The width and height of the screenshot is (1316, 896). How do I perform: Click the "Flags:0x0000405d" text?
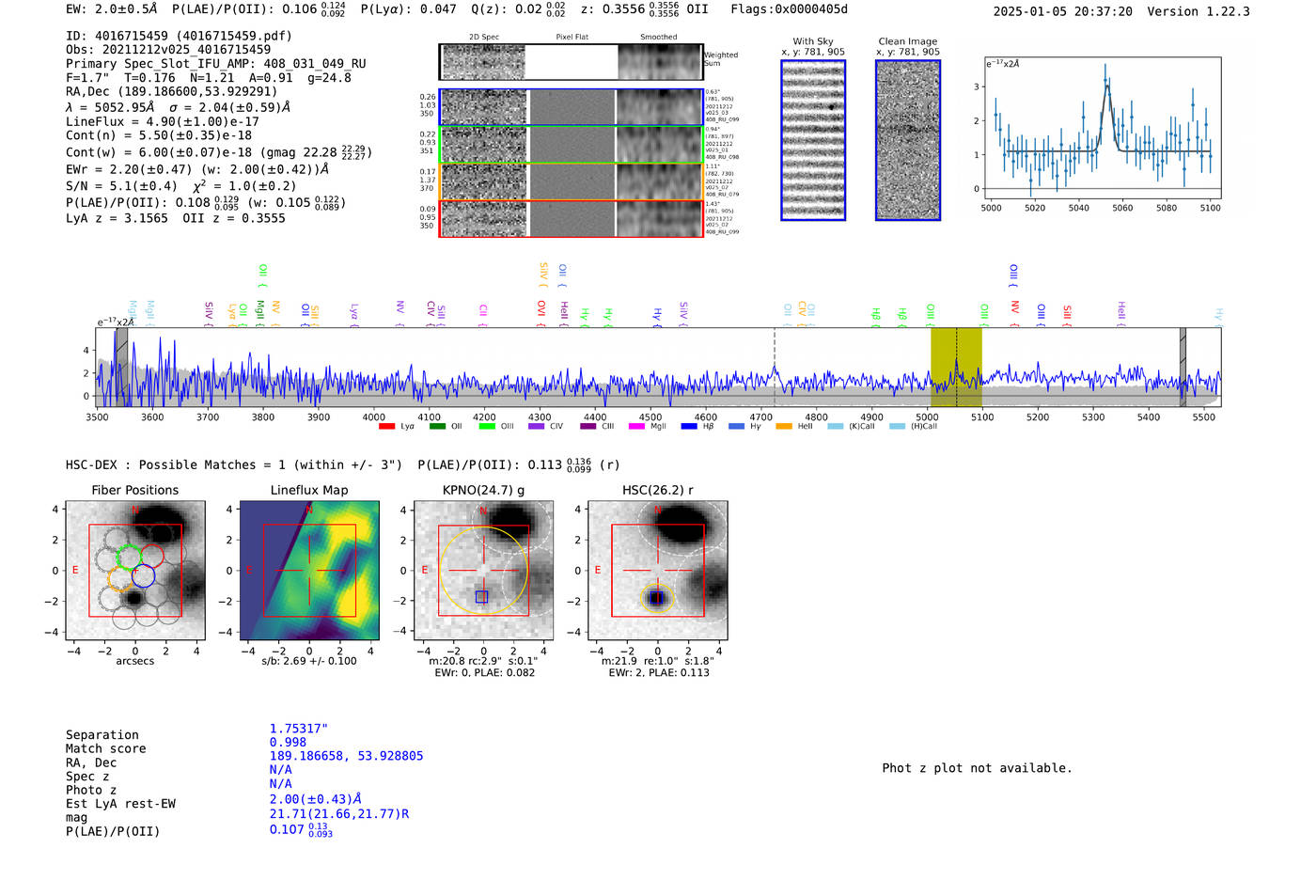pos(789,9)
